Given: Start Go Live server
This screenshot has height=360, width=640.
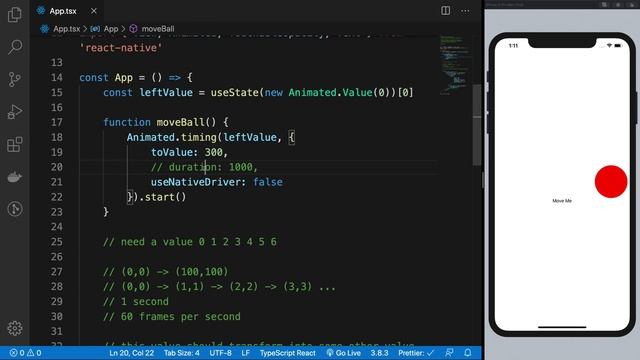Looking at the screenshot, I should tap(343, 353).
